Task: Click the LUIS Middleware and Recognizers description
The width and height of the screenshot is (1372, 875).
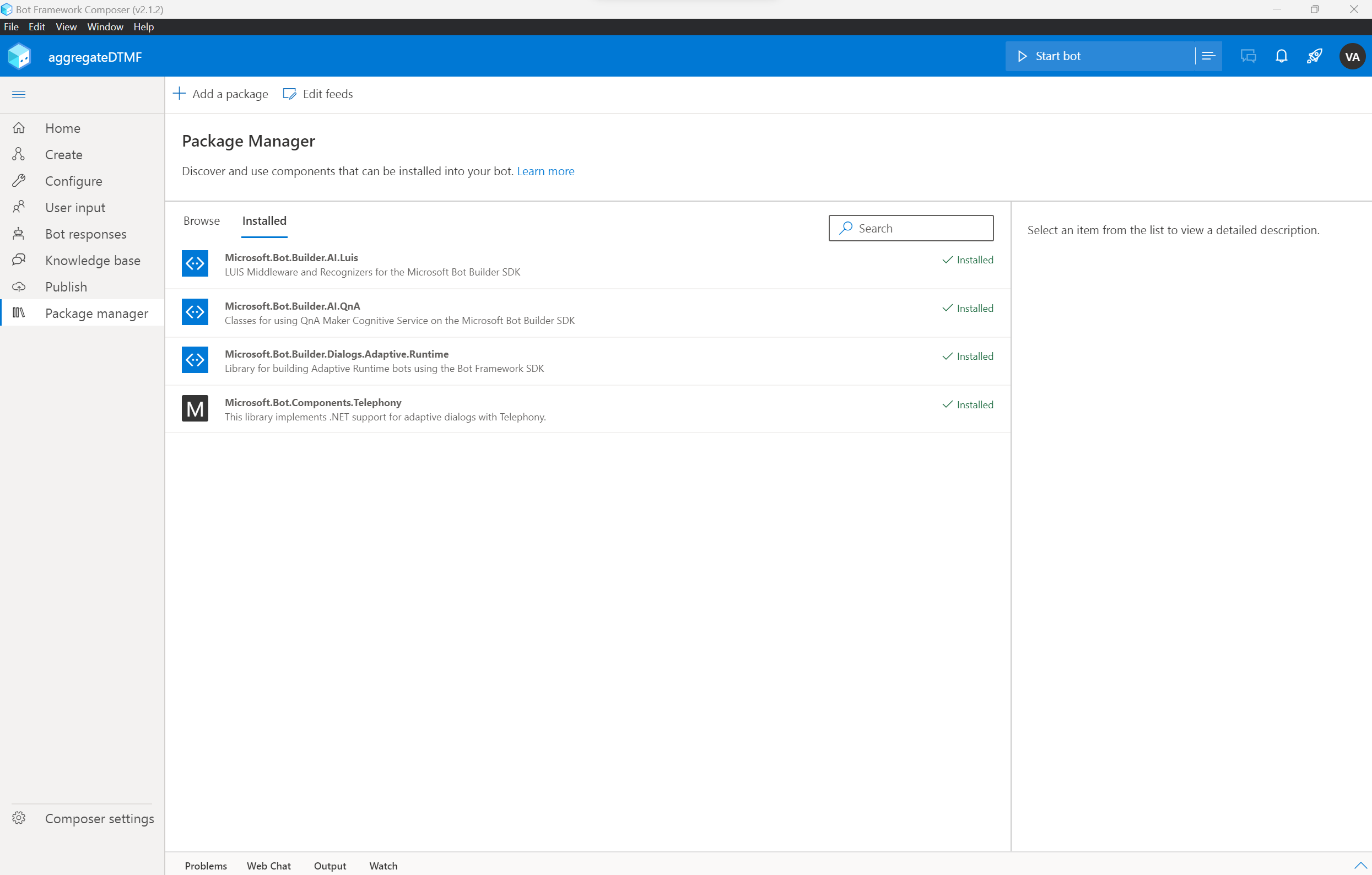Action: point(372,272)
